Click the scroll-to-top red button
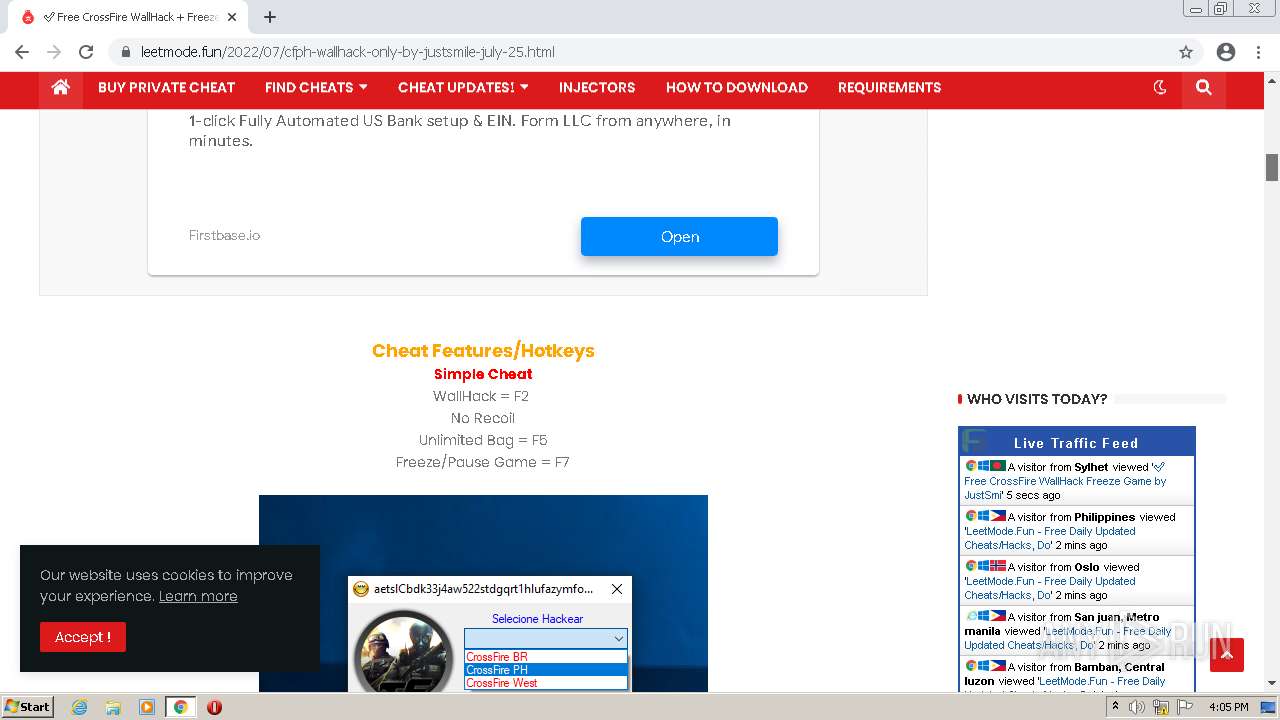 pyautogui.click(x=1227, y=655)
